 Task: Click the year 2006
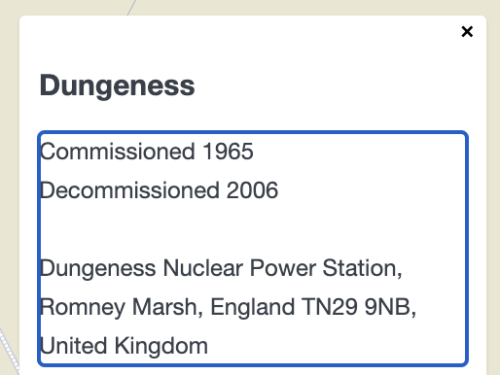pyautogui.click(x=252, y=190)
